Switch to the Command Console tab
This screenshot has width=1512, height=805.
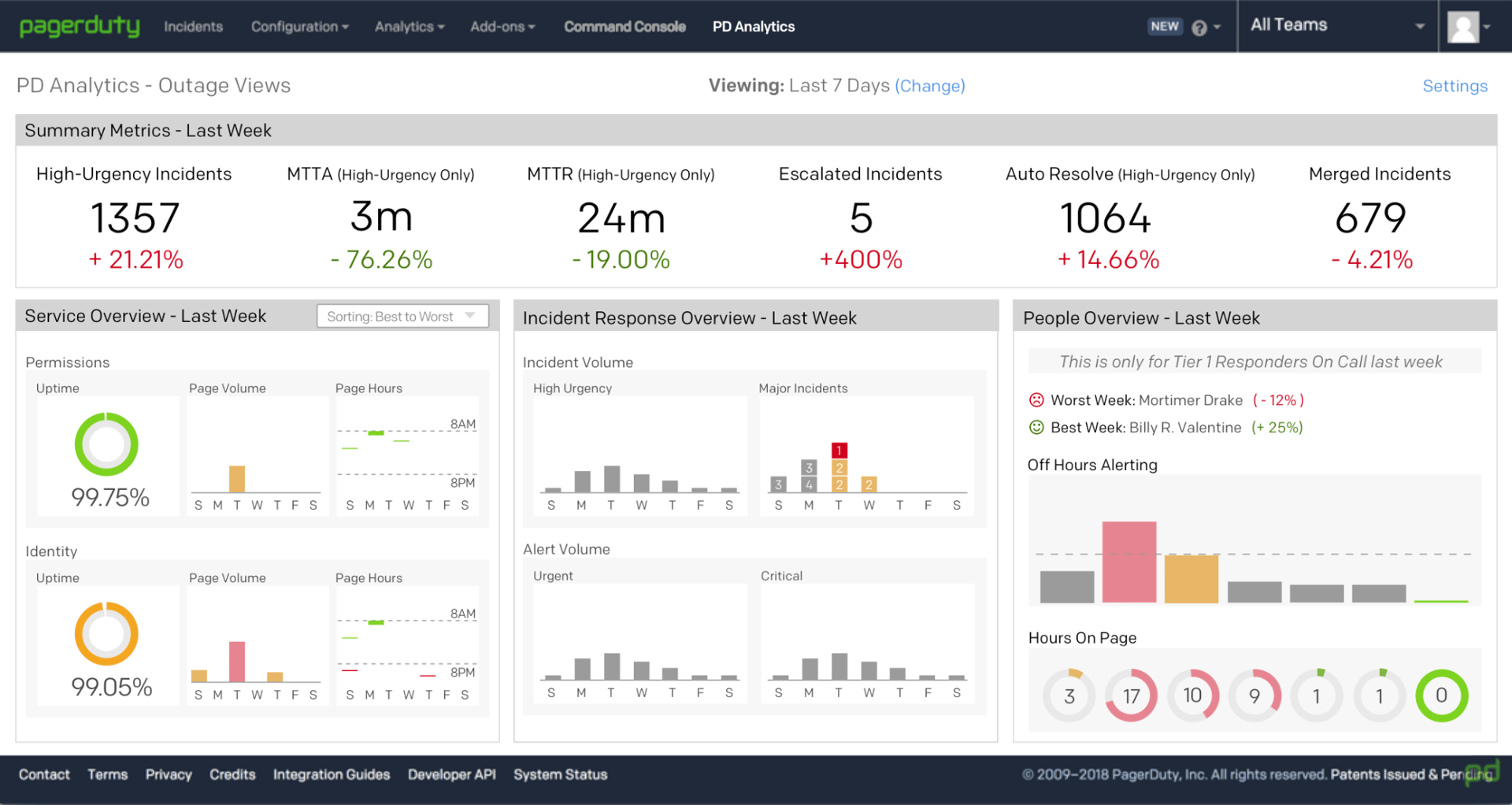click(x=624, y=27)
